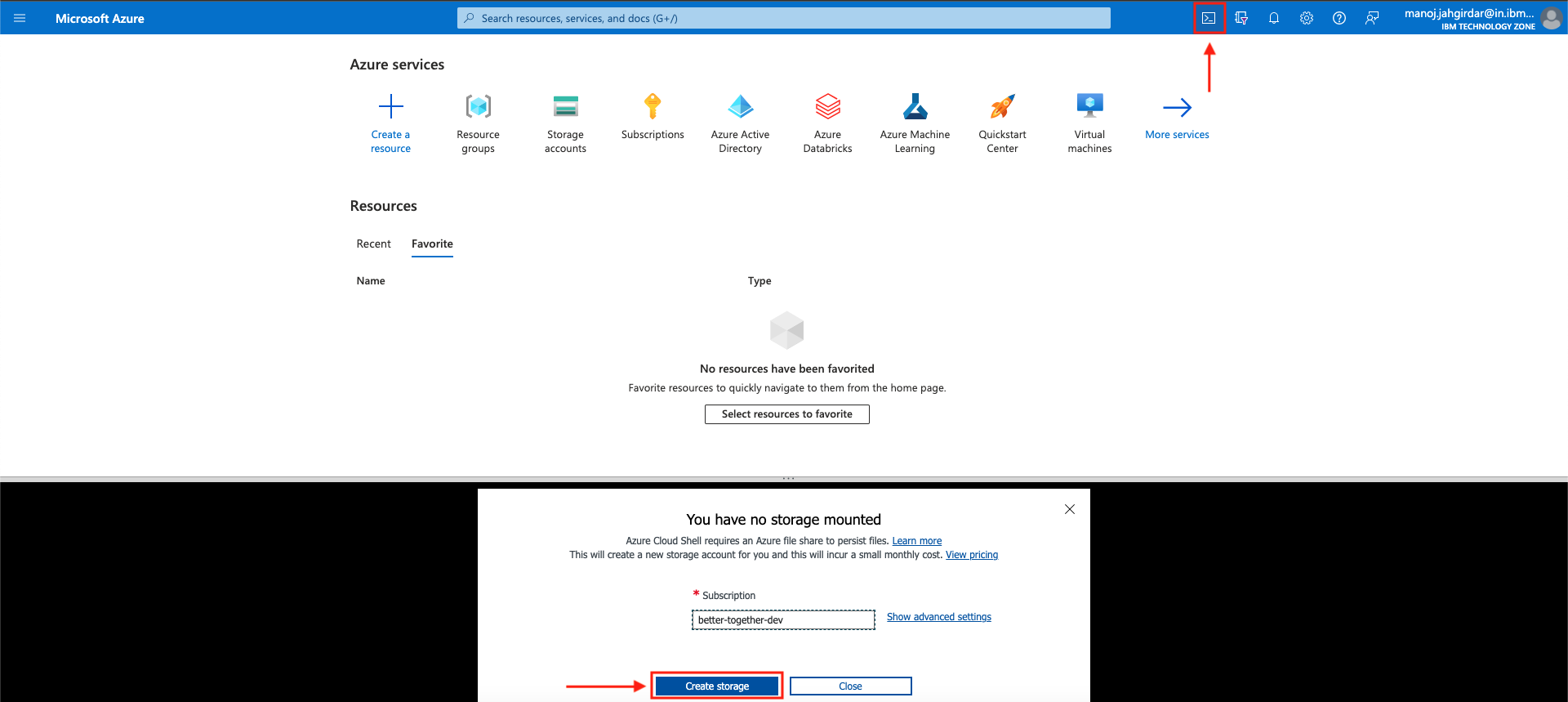Click the search magnifier icon
The image size is (1568, 702).
pyautogui.click(x=469, y=18)
